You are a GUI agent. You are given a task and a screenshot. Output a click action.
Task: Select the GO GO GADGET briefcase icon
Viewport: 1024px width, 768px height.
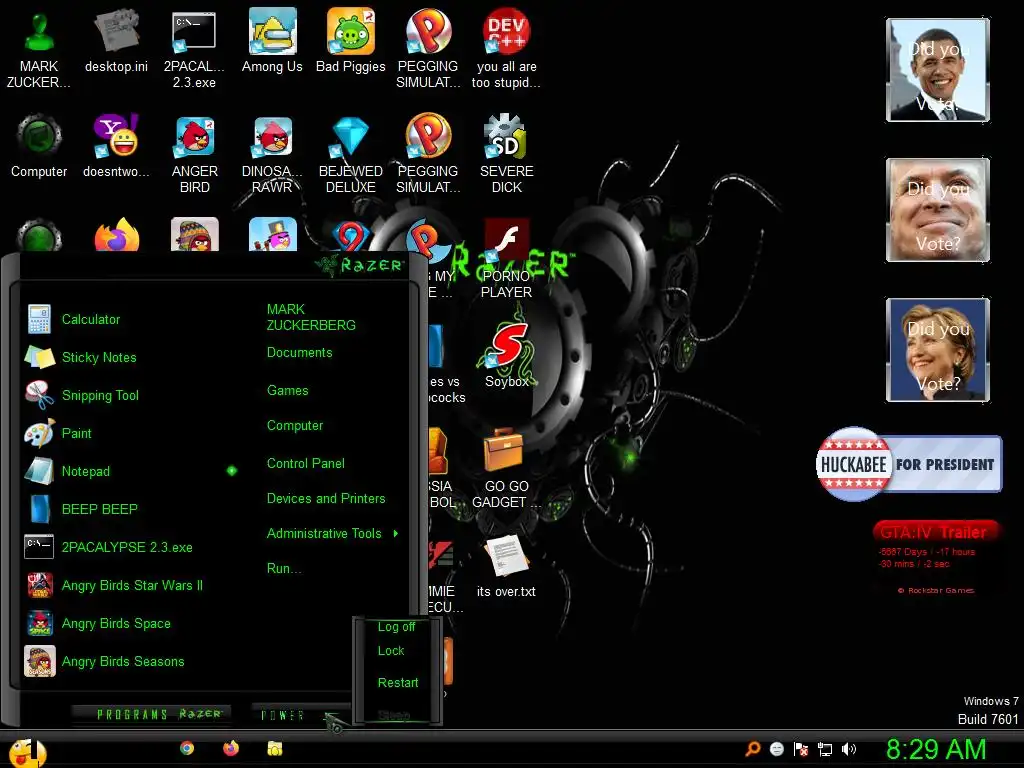tap(507, 468)
